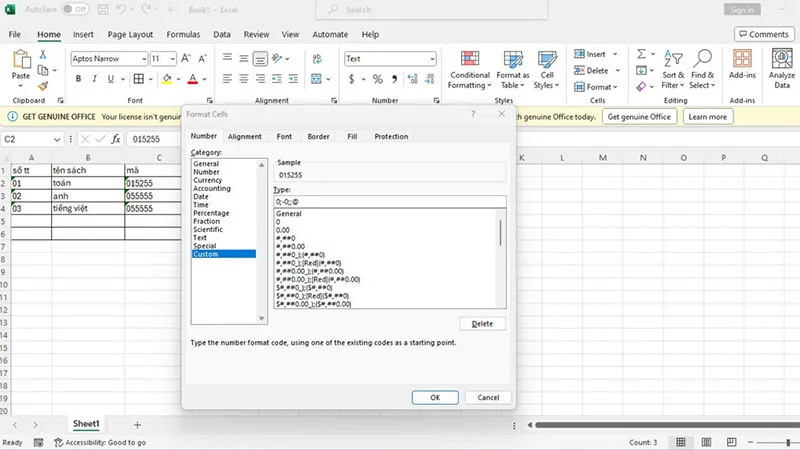The image size is (800, 450).
Task: Switch to the Alignment tab in Format Cells
Action: pyautogui.click(x=244, y=136)
